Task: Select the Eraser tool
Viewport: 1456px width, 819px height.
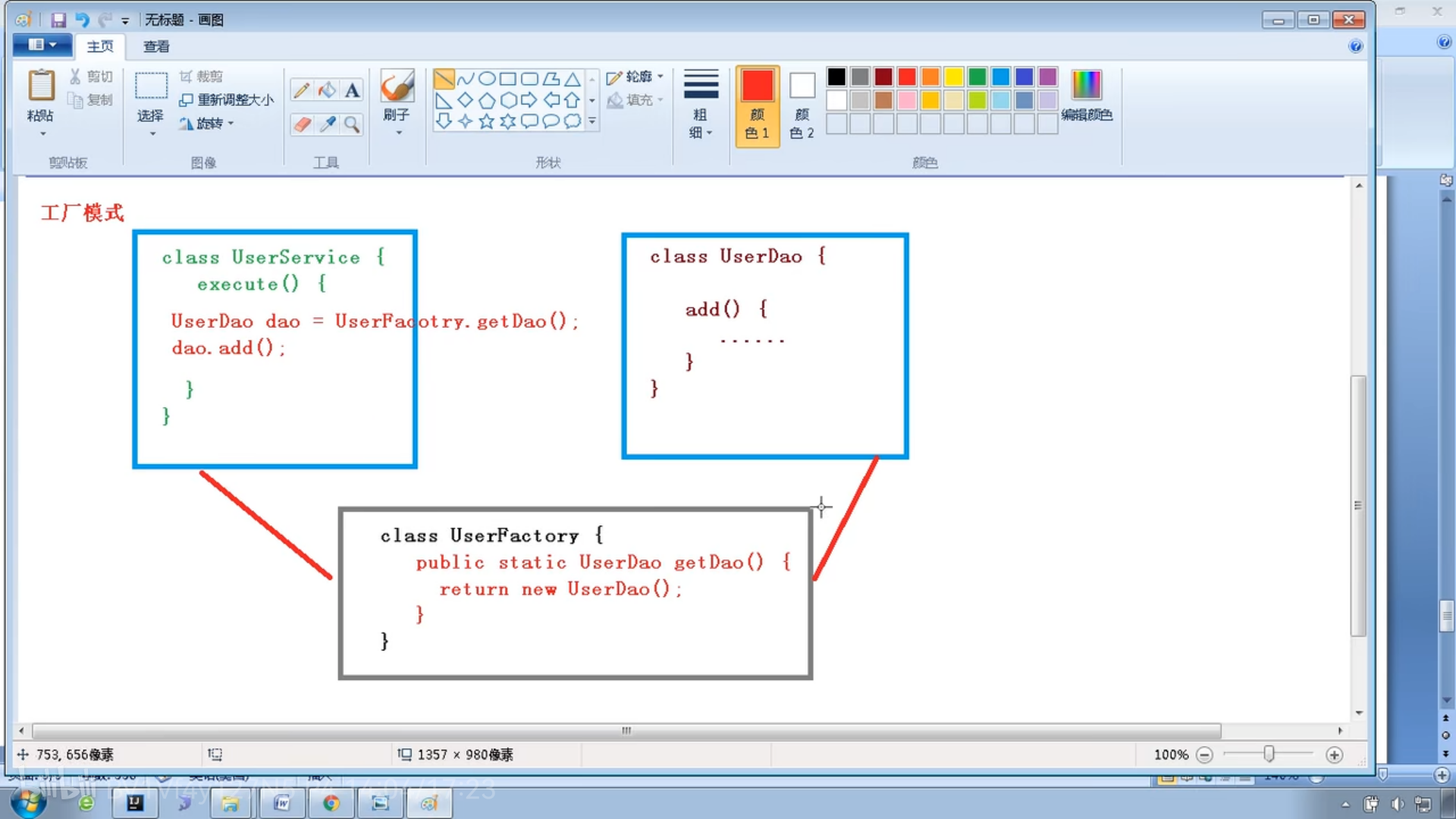Action: [302, 124]
